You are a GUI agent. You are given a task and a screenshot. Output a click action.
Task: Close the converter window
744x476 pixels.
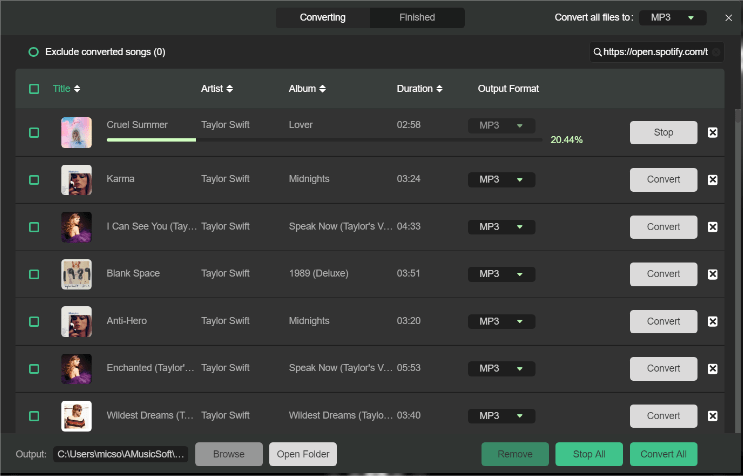(728, 18)
